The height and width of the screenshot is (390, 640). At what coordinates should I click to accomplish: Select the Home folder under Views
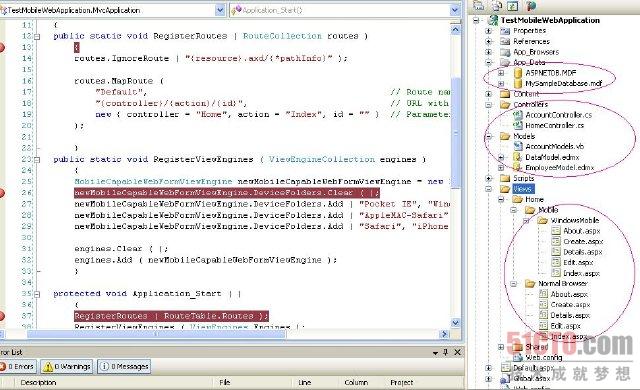534,199
